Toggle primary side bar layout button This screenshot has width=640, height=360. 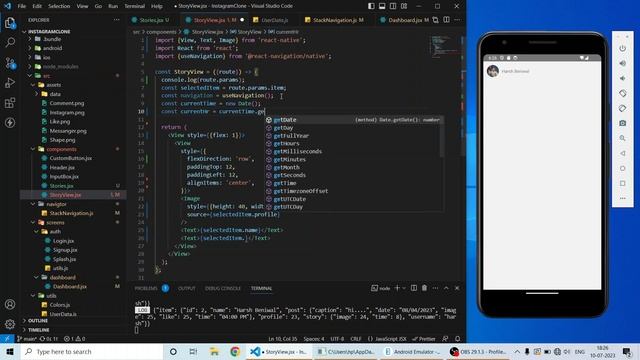(371, 6)
